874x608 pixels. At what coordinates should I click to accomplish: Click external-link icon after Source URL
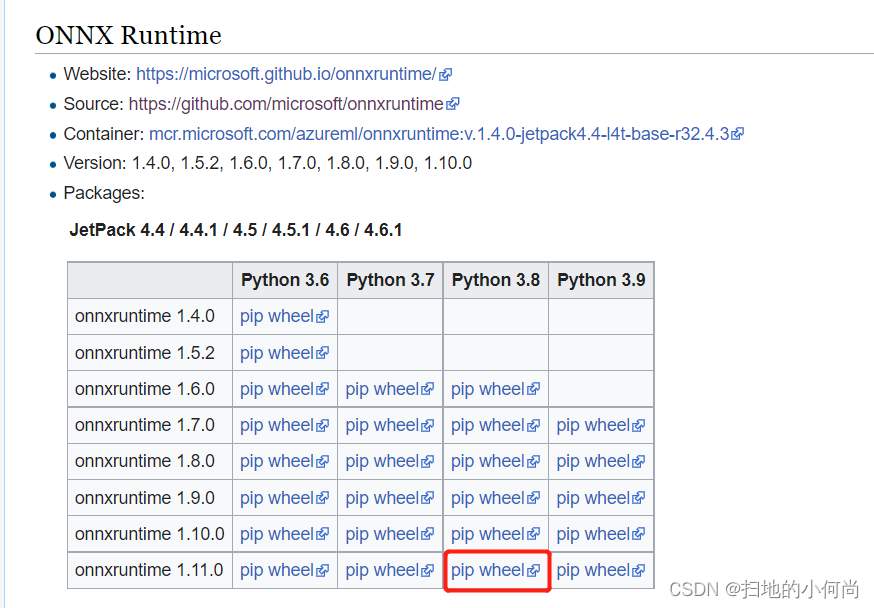click(x=453, y=104)
